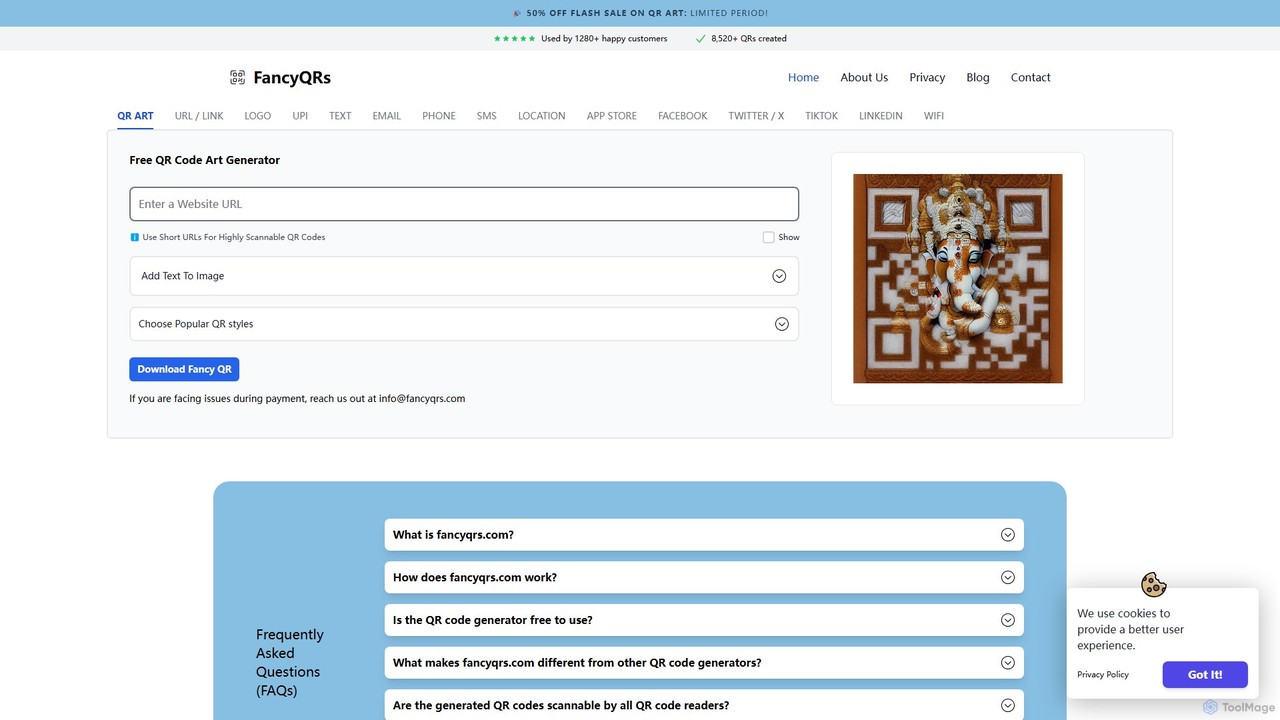Open the LOCATION tab
1280x720 pixels.
coord(542,116)
